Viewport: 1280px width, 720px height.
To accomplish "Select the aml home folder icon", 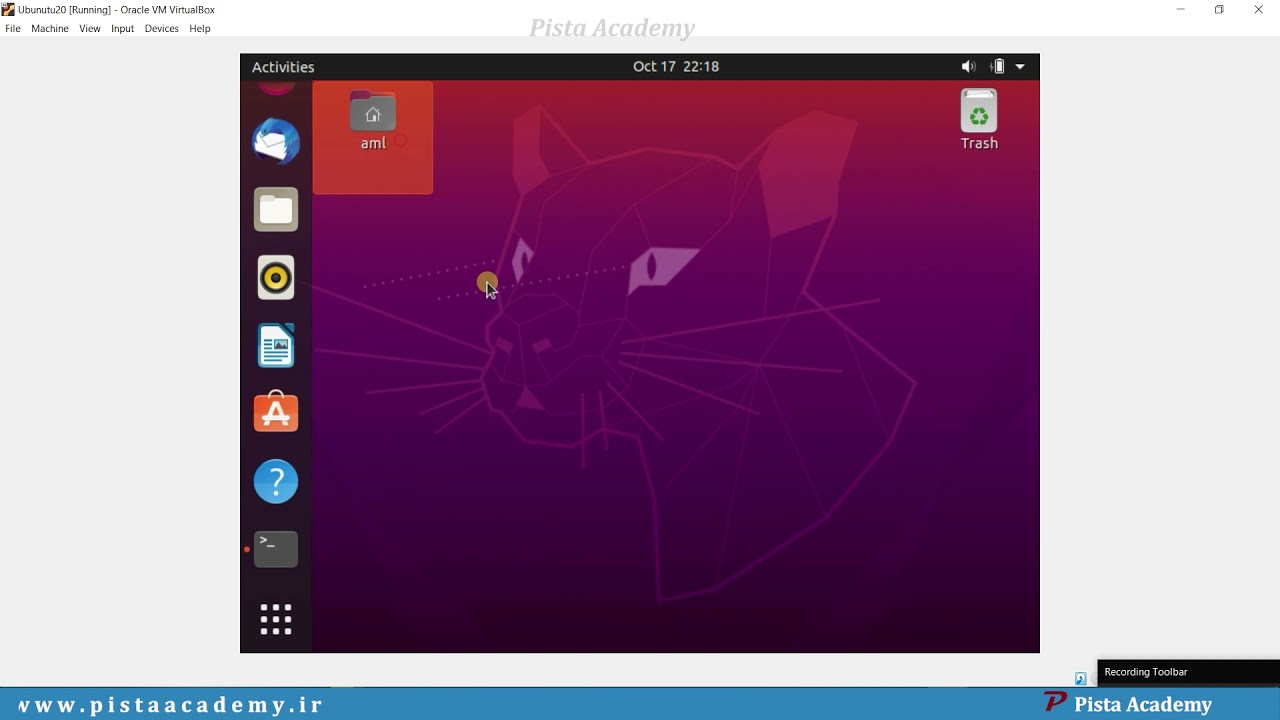I will coord(373,122).
